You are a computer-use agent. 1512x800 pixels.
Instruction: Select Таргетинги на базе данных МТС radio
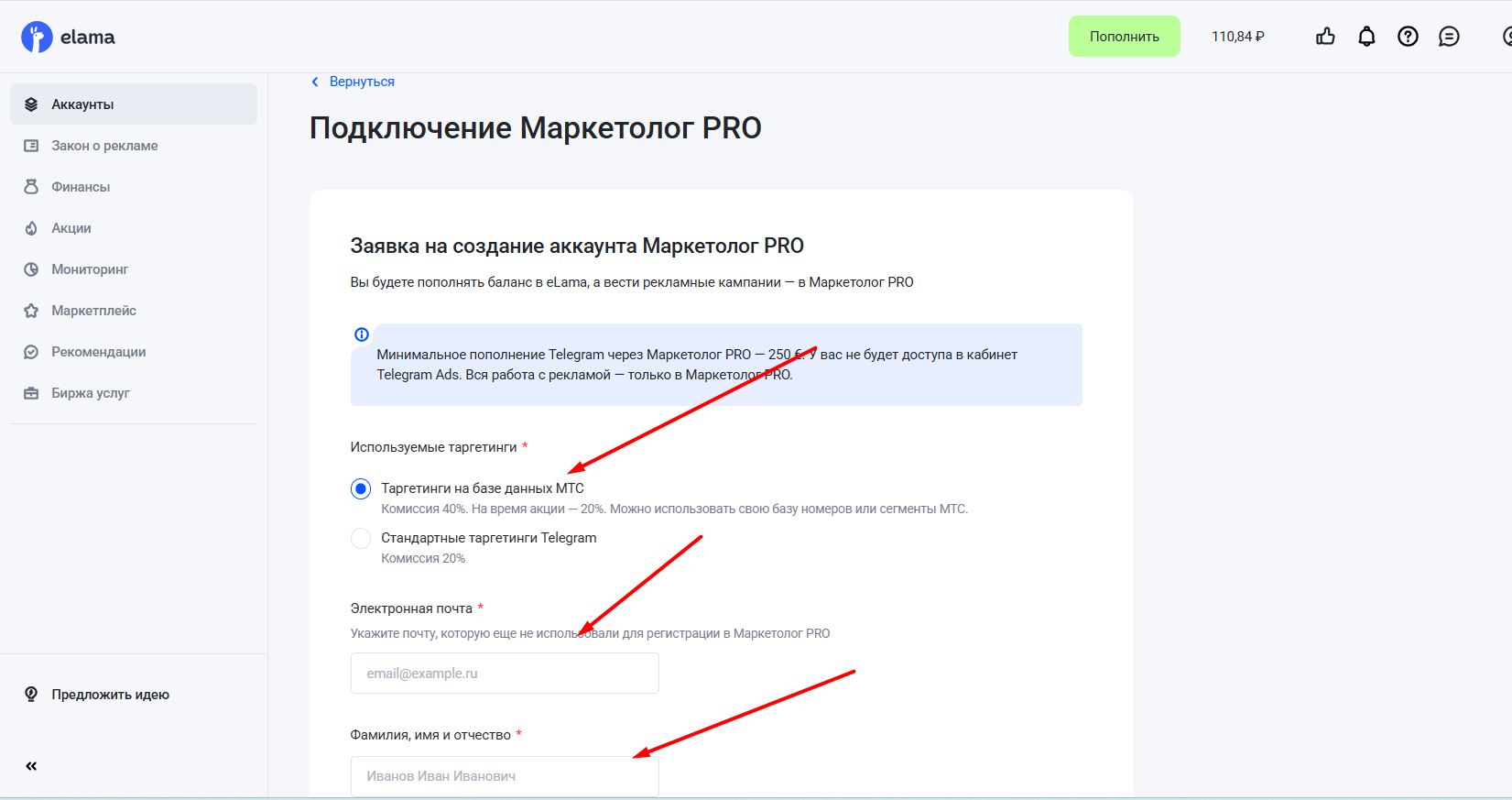coord(361,488)
